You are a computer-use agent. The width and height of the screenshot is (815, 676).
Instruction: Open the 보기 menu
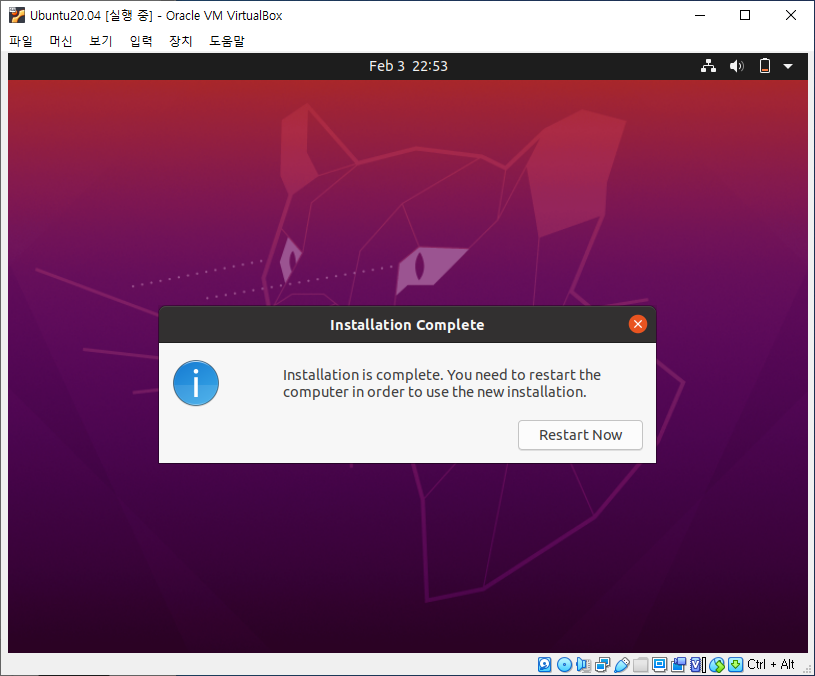[101, 41]
